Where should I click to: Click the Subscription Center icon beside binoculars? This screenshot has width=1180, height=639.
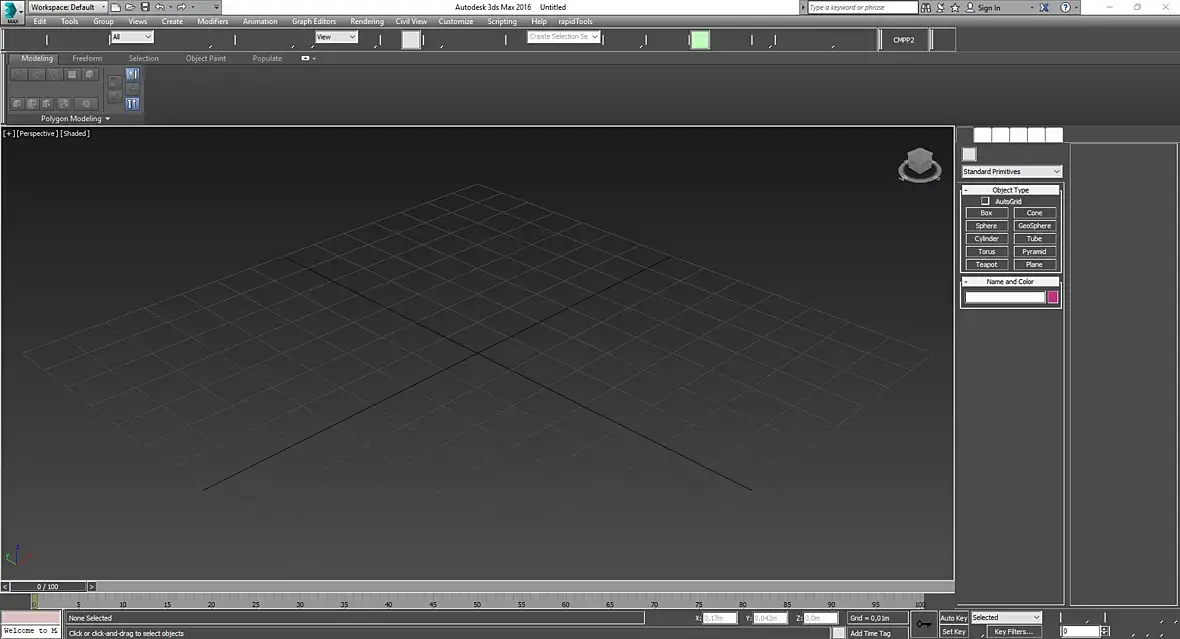coord(940,8)
